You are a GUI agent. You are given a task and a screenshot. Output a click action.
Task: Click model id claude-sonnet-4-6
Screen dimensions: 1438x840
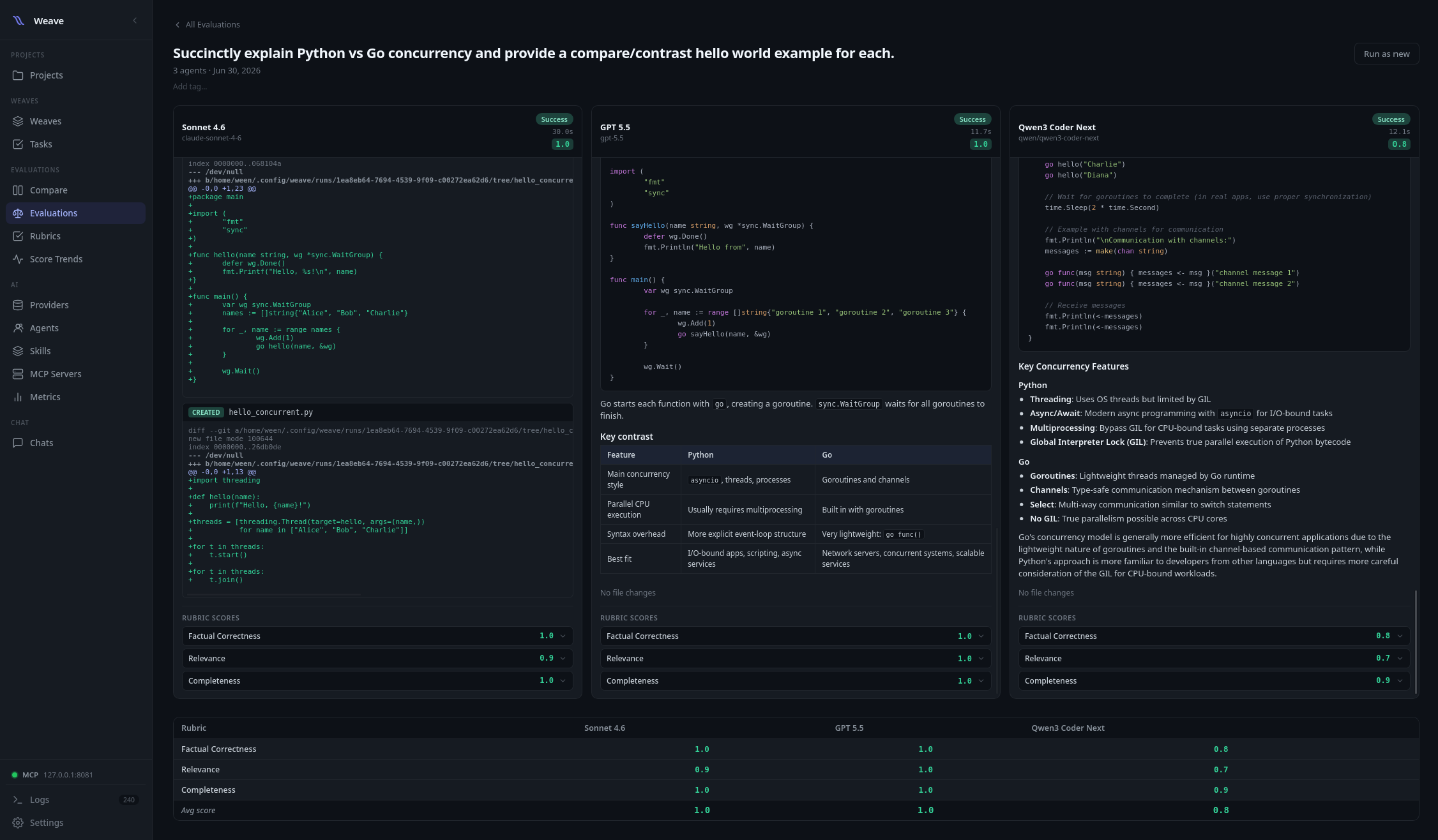coord(211,138)
